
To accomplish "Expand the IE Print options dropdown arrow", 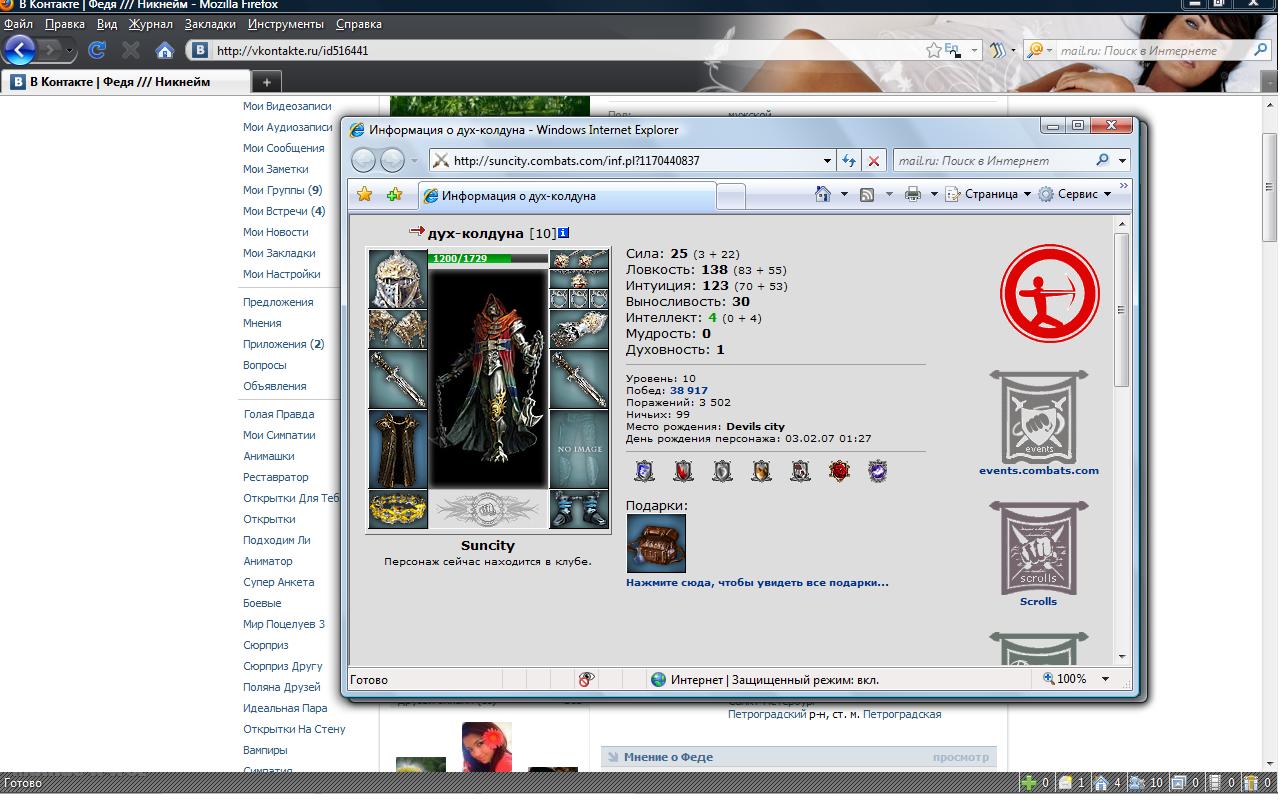I will (x=934, y=194).
